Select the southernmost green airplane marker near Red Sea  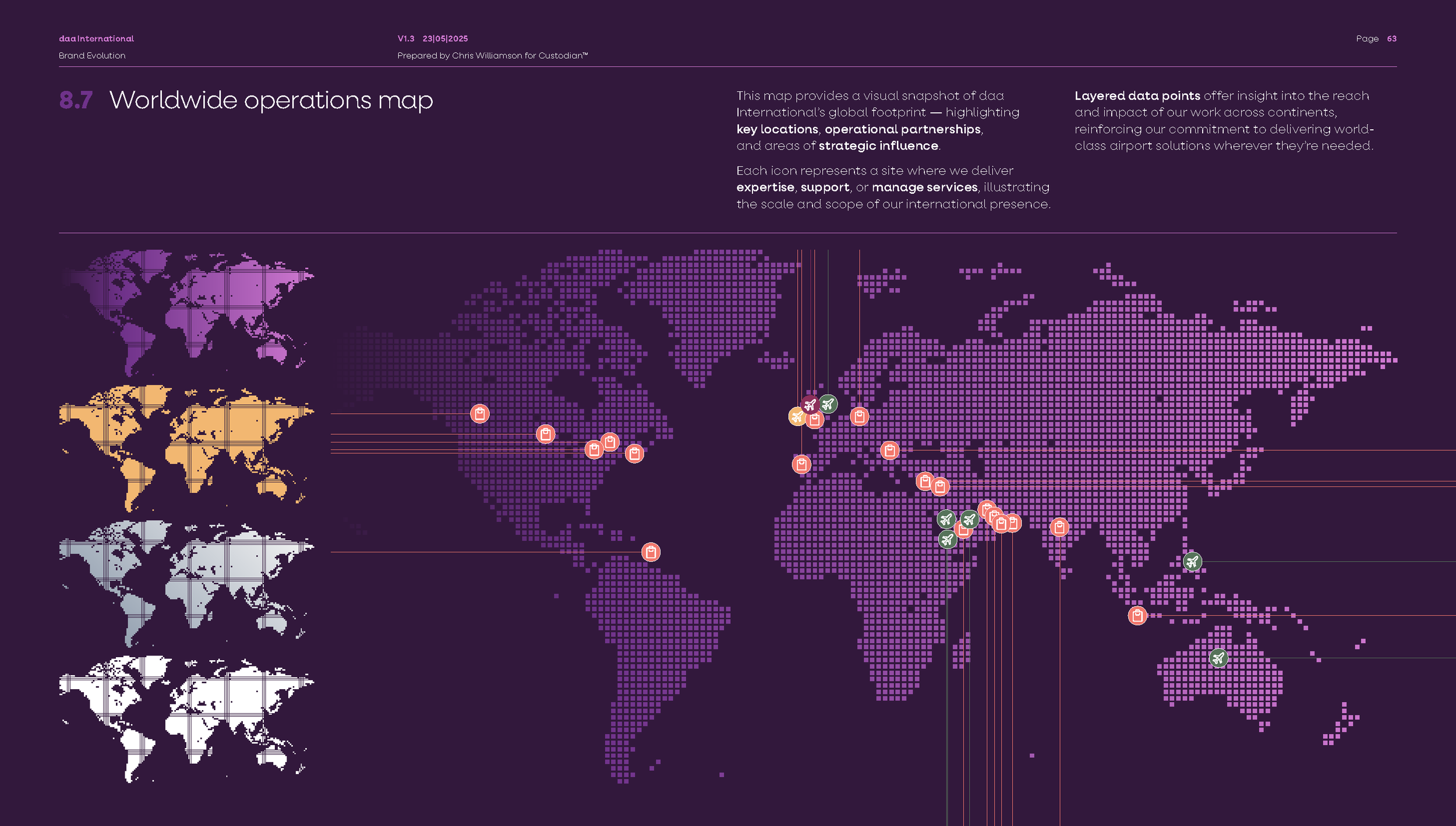[x=948, y=540]
